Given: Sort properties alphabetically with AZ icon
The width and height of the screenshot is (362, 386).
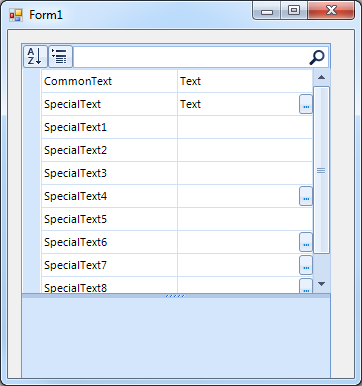Looking at the screenshot, I should click(35, 56).
